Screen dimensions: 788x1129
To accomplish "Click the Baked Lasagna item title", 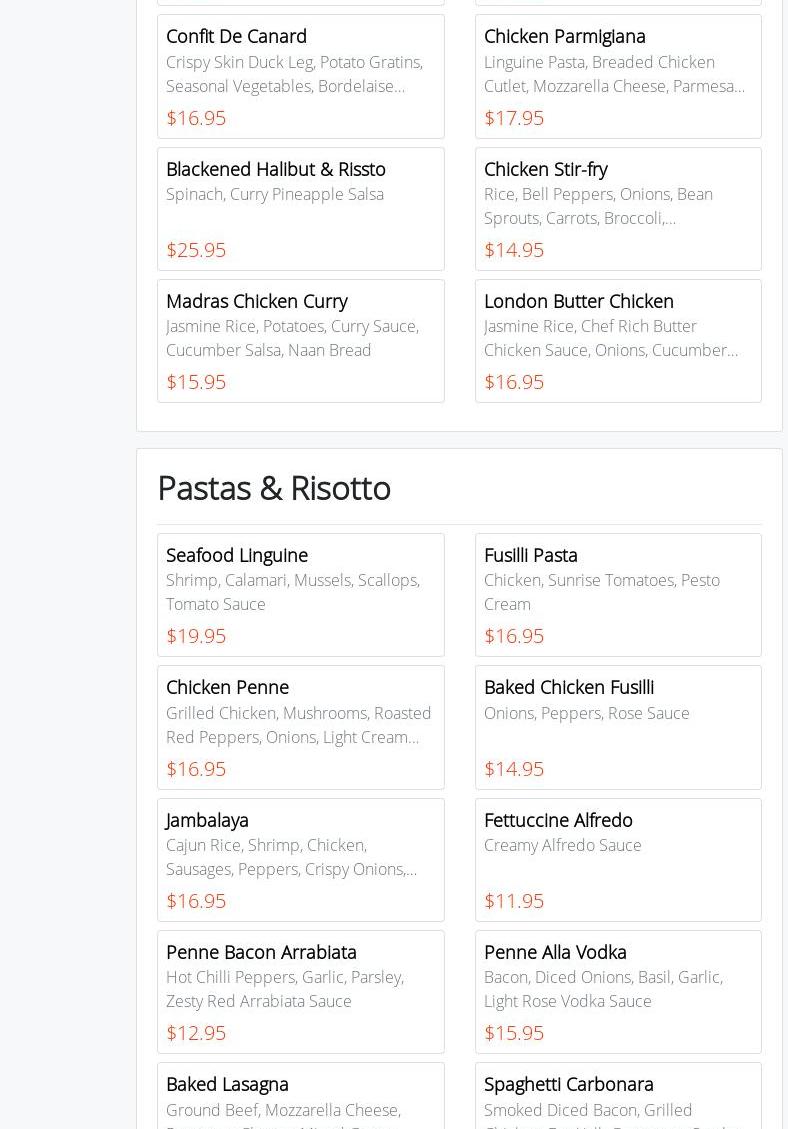I will click(x=227, y=1084).
